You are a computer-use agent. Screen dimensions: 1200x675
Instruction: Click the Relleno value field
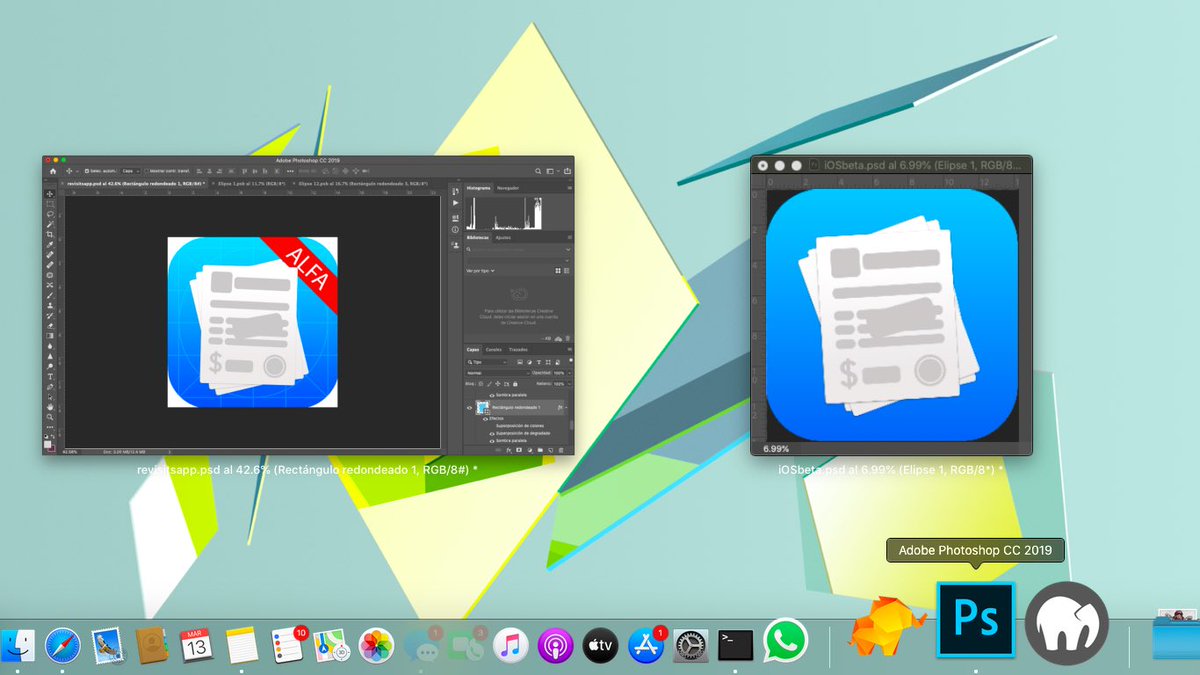tap(559, 384)
